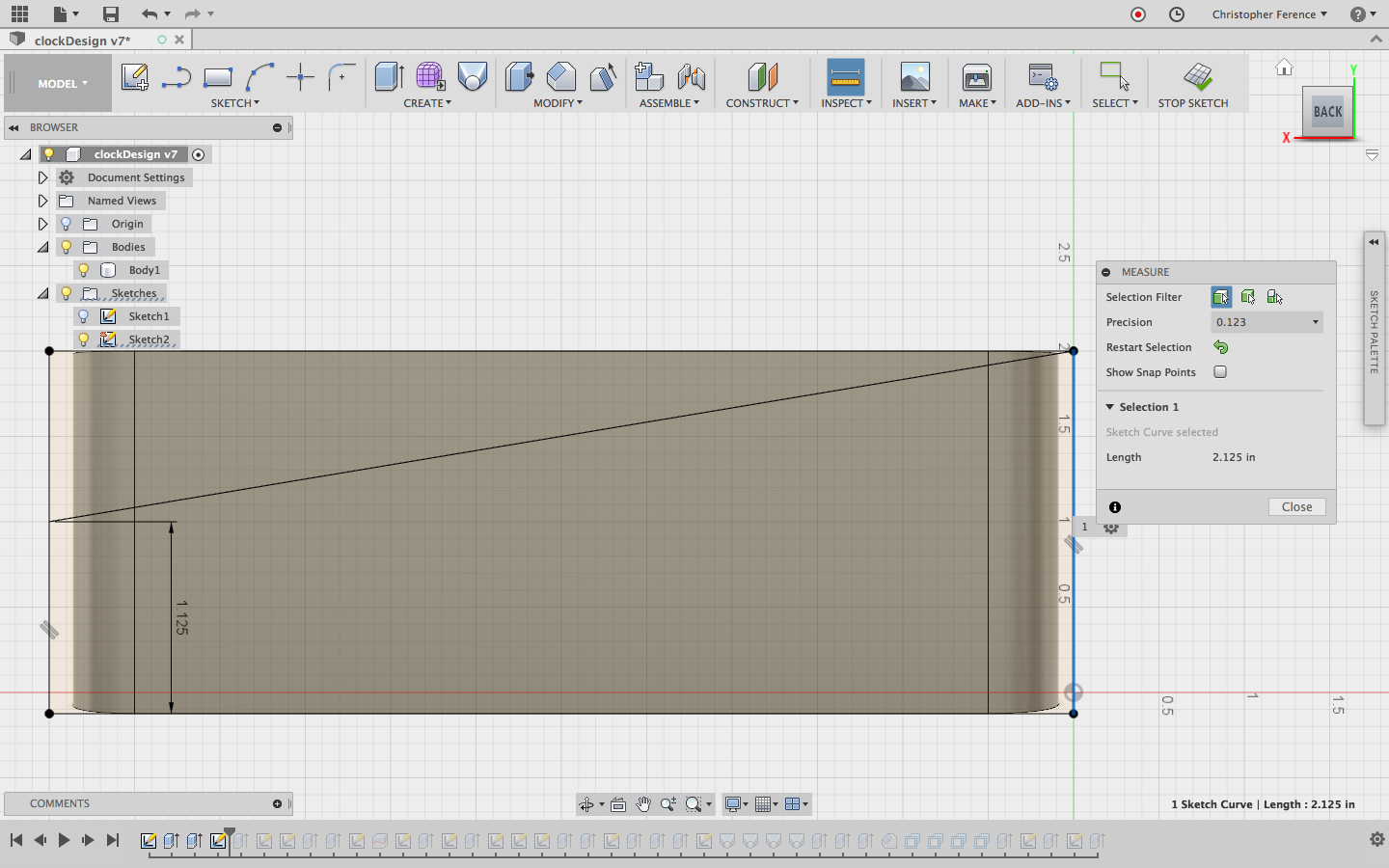Toggle Sketches folder visibility lightbulb
The width and height of the screenshot is (1389, 868).
click(x=67, y=293)
